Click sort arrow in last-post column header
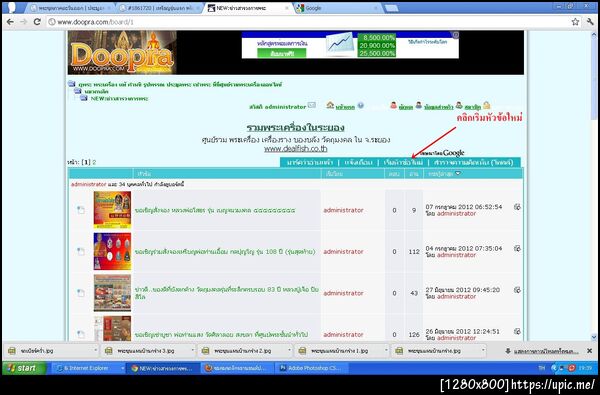600x395 pixels. pos(458,174)
